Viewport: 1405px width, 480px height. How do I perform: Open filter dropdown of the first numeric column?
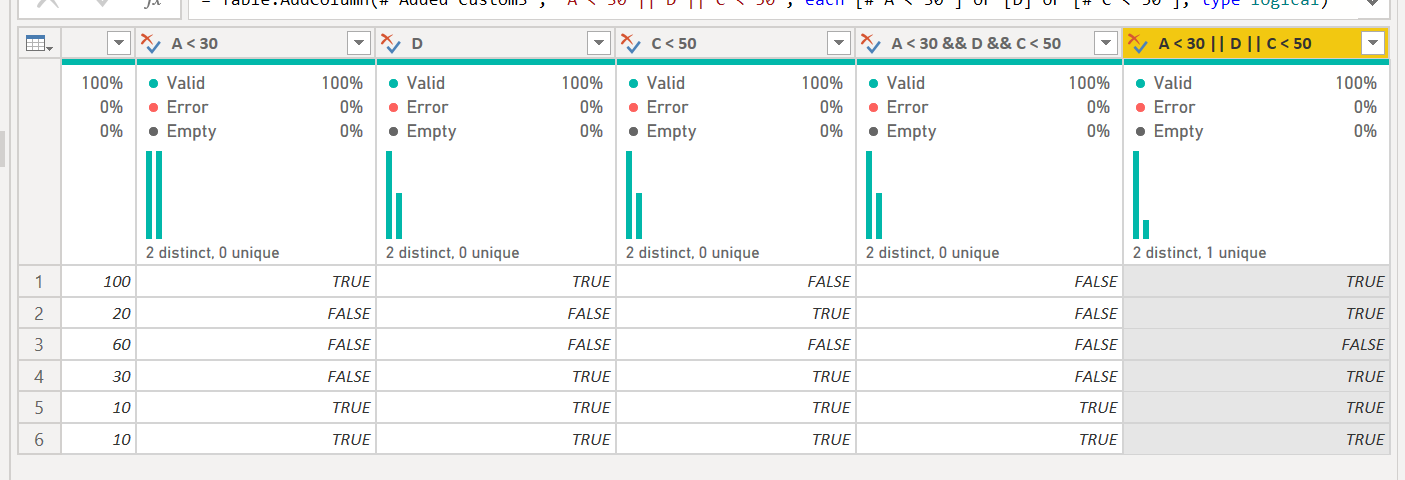[x=119, y=43]
